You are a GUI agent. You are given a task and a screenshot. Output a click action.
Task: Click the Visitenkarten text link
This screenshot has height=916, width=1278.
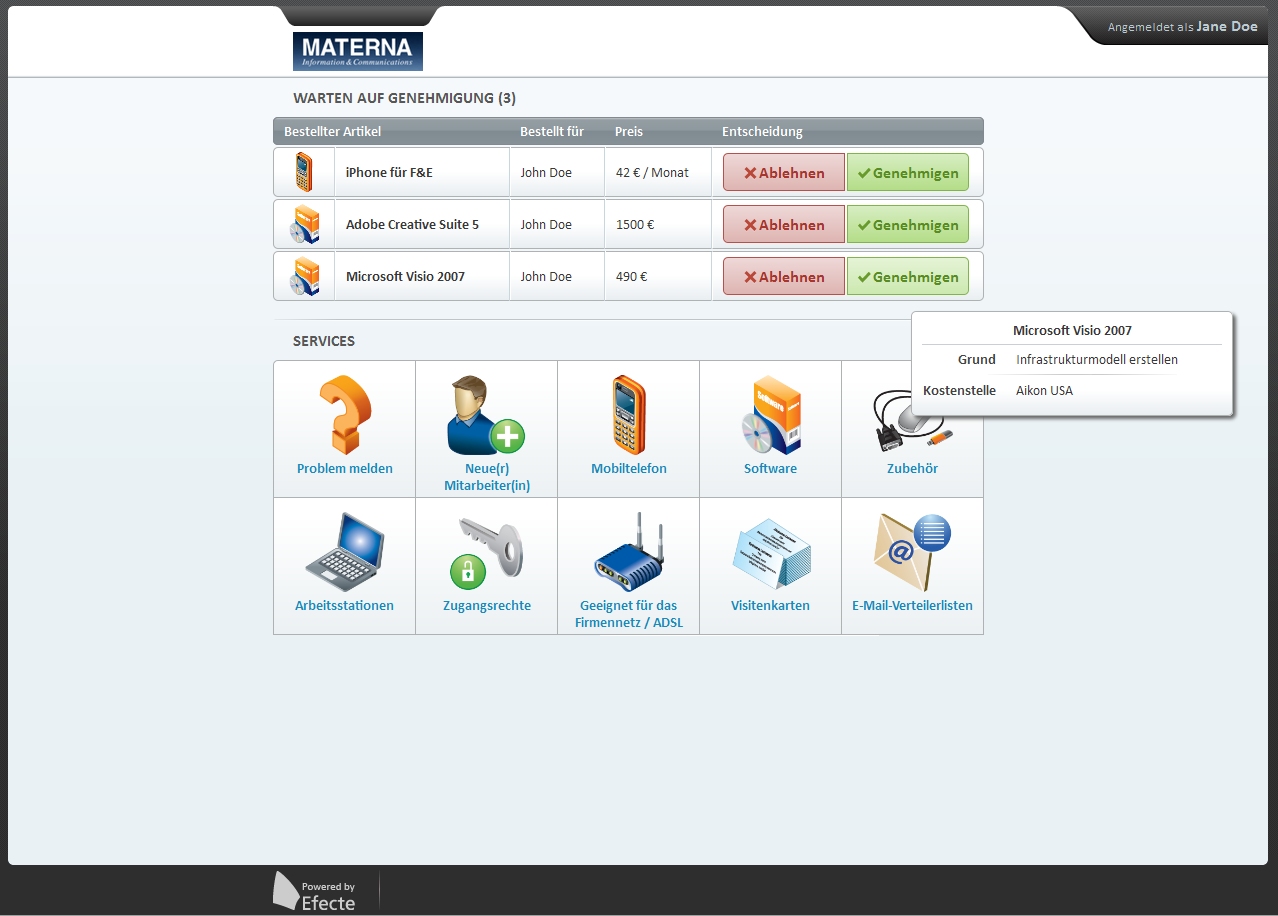point(771,605)
